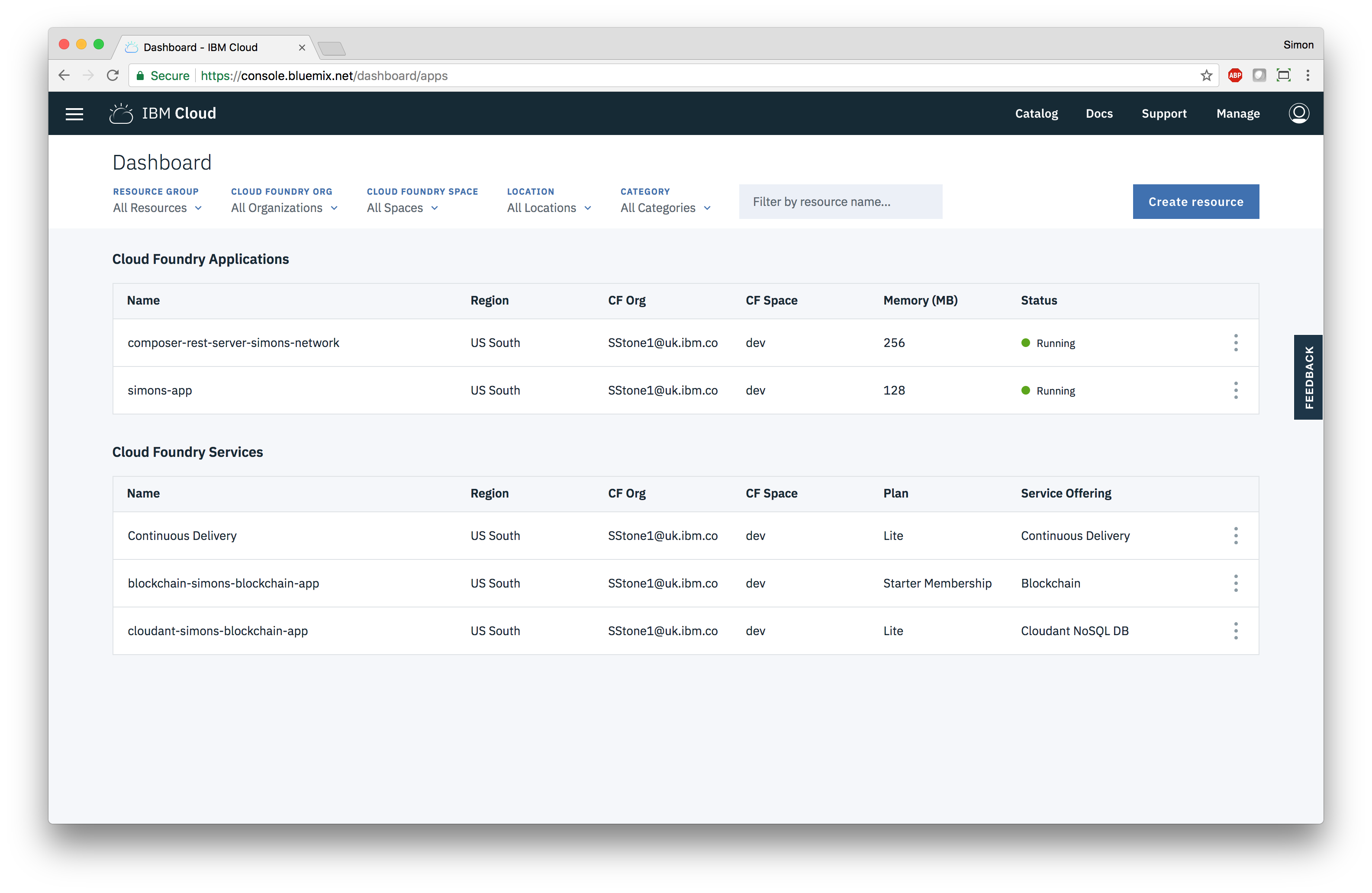Open the user profile avatar icon
The image size is (1372, 893).
click(x=1298, y=113)
